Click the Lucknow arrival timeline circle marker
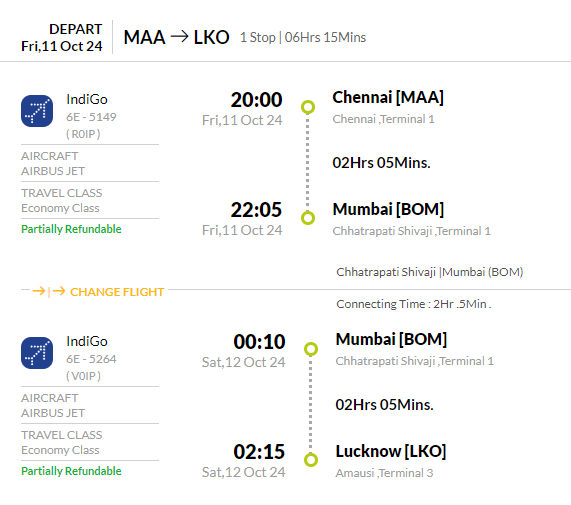The image size is (571, 505). tap(311, 460)
